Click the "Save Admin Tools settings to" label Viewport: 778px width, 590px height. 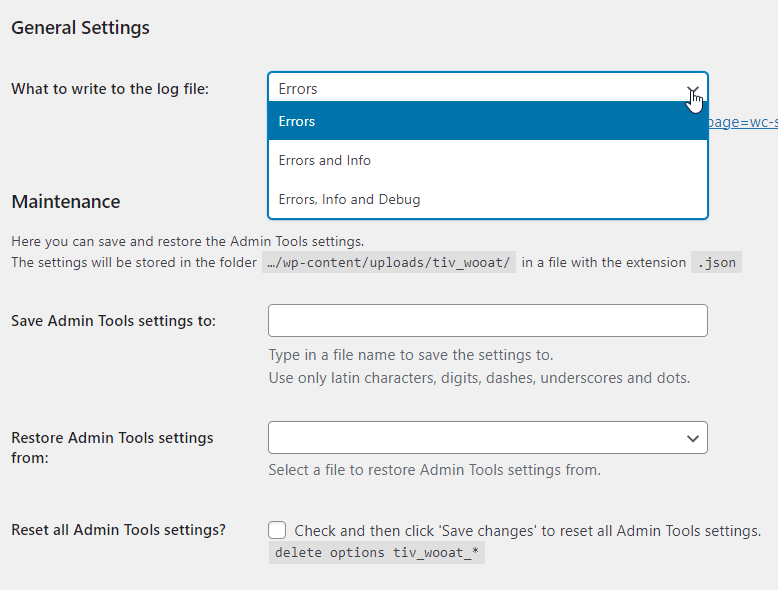coord(113,321)
